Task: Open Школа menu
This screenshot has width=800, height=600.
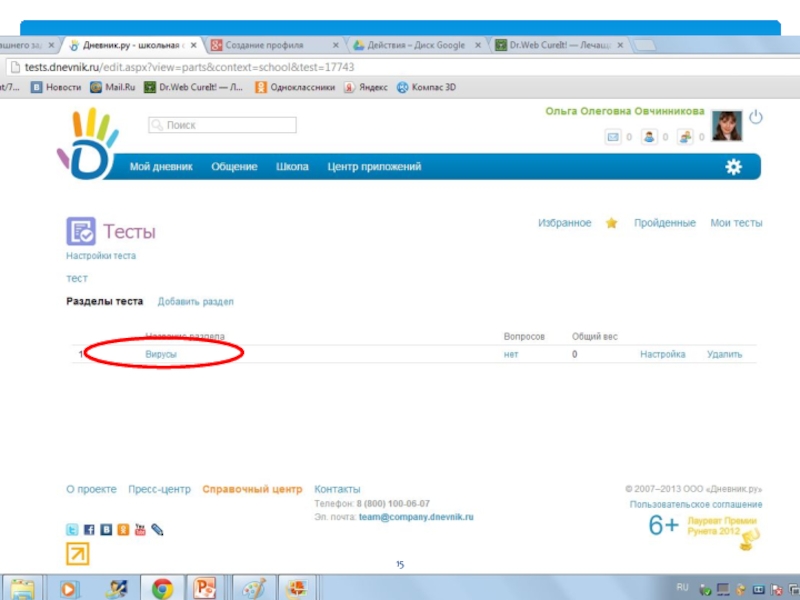Action: tap(292, 167)
